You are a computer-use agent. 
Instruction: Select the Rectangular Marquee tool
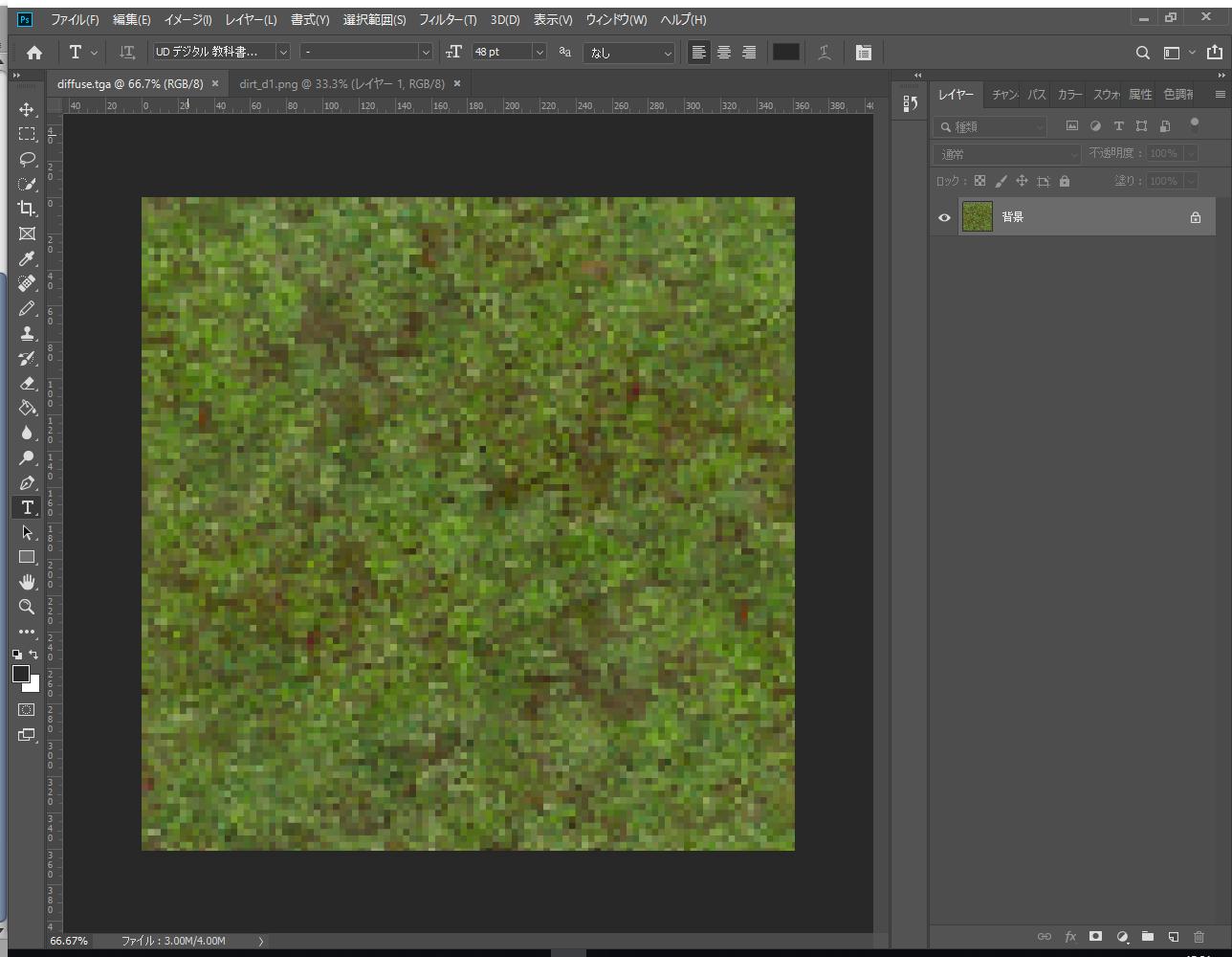coord(27,134)
